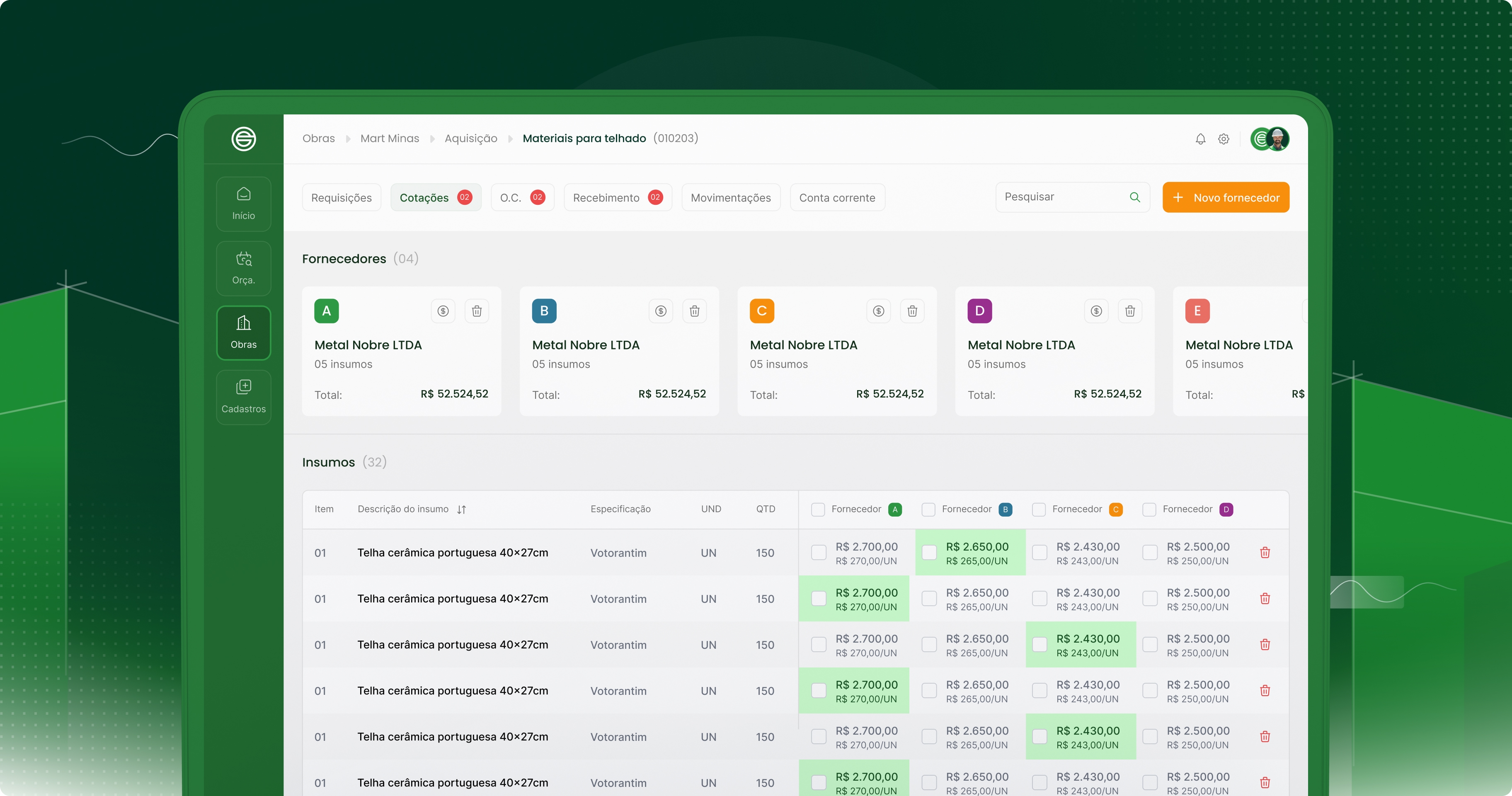Click the Insumos (32) heading

coord(344,463)
